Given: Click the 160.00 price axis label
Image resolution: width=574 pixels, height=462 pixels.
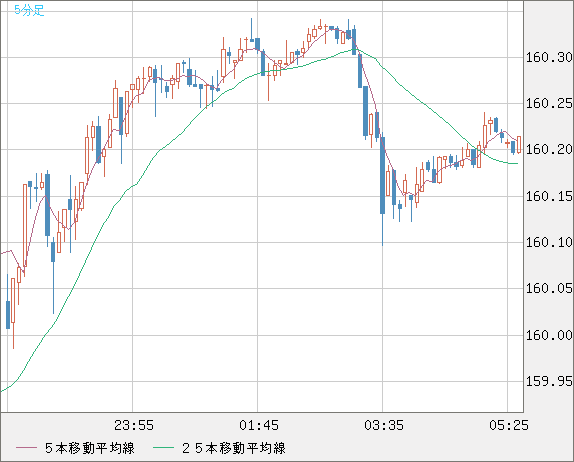Looking at the screenshot, I should [549, 335].
